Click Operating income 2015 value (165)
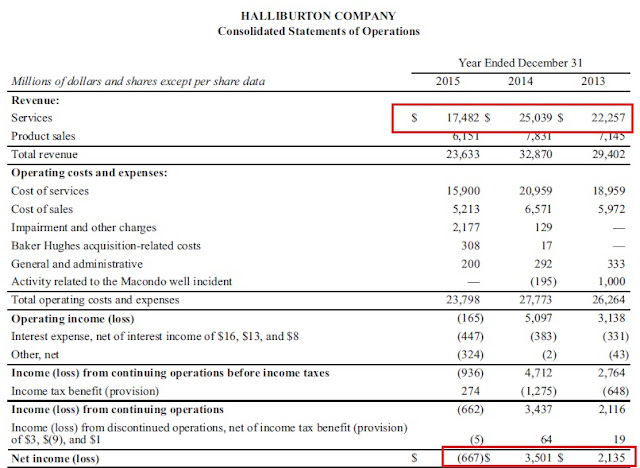Image resolution: width=640 pixels, height=468 pixels. click(471, 318)
